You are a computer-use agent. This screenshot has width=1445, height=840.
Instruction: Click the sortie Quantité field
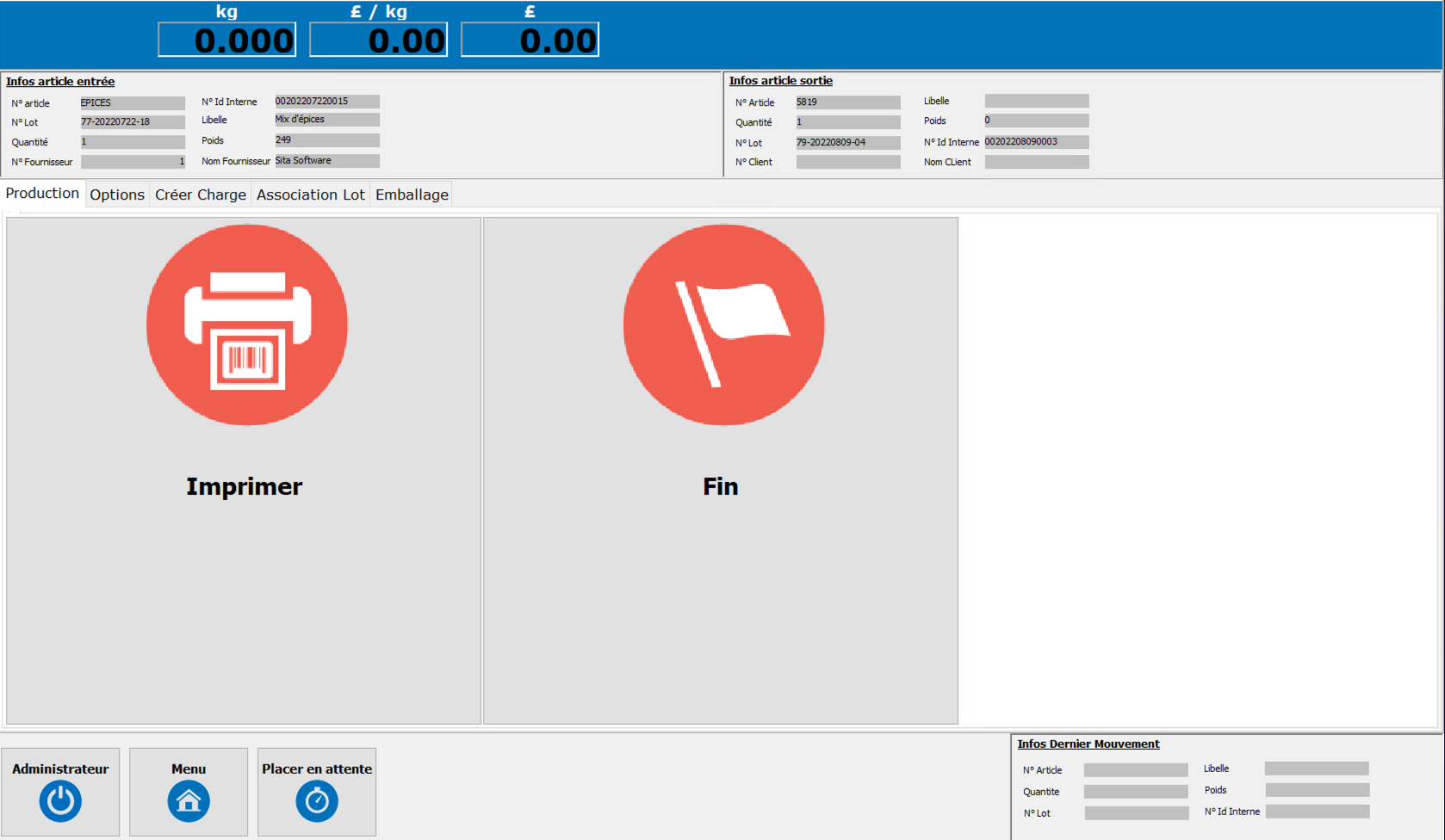pyautogui.click(x=848, y=122)
